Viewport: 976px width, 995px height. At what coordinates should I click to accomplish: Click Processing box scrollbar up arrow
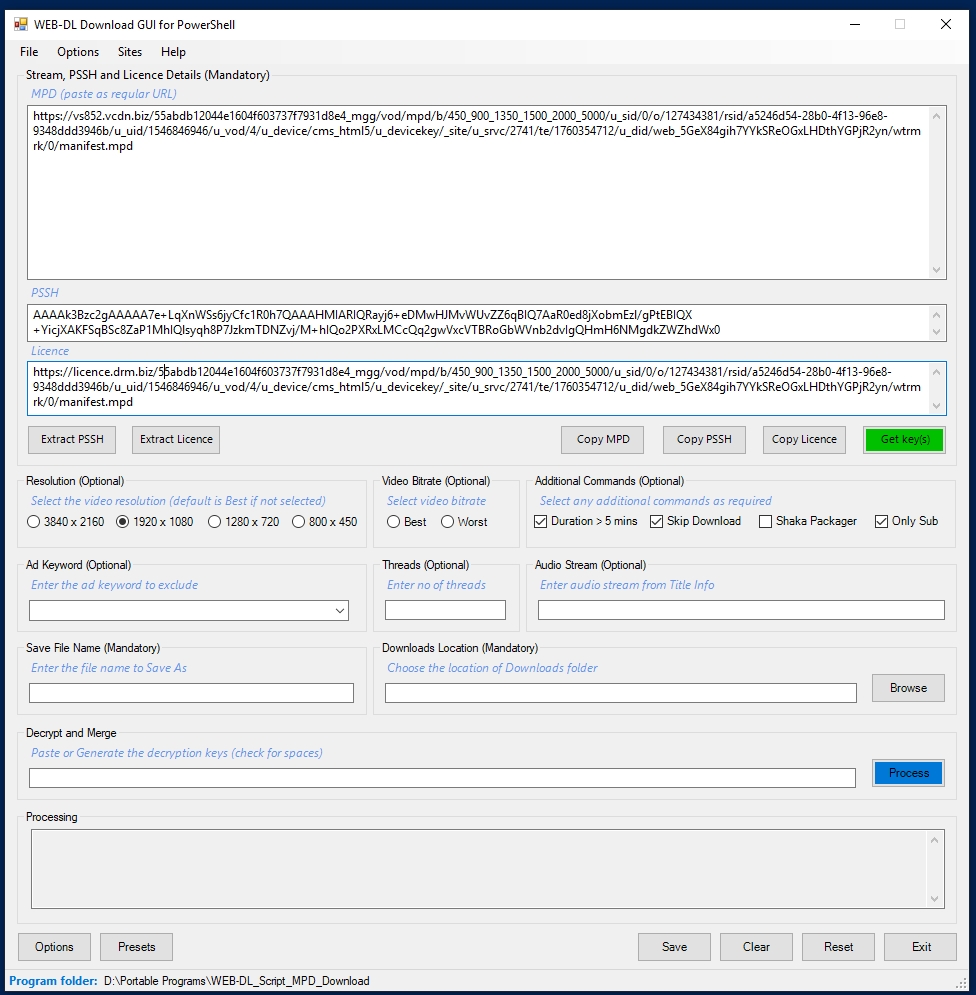(934, 840)
